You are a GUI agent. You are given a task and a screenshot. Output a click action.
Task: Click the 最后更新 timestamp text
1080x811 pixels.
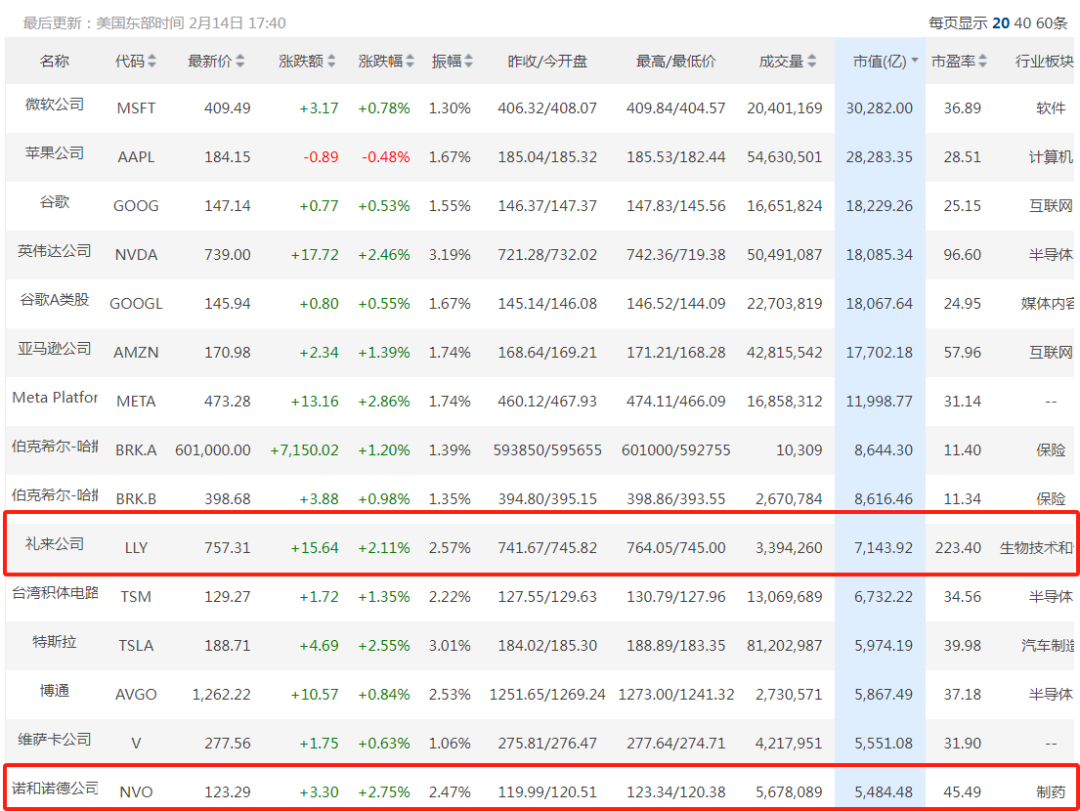point(154,23)
